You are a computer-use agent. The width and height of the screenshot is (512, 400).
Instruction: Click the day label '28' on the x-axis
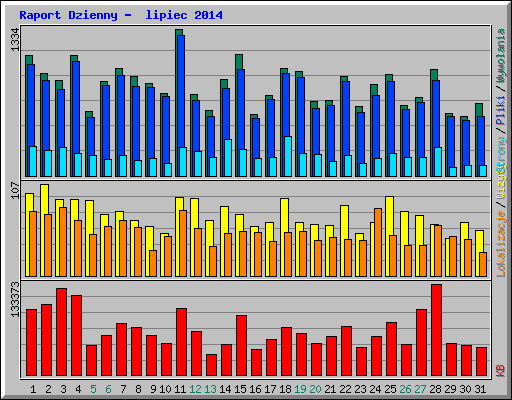435,389
